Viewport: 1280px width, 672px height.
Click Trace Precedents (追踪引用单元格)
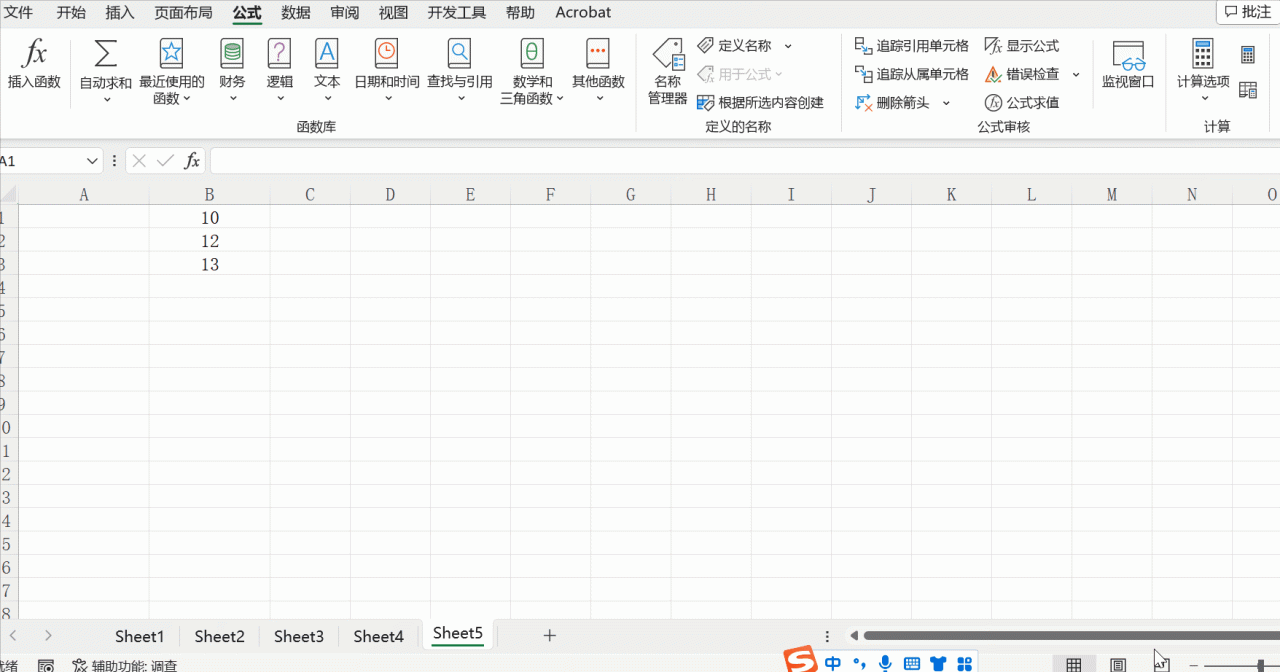(x=912, y=46)
